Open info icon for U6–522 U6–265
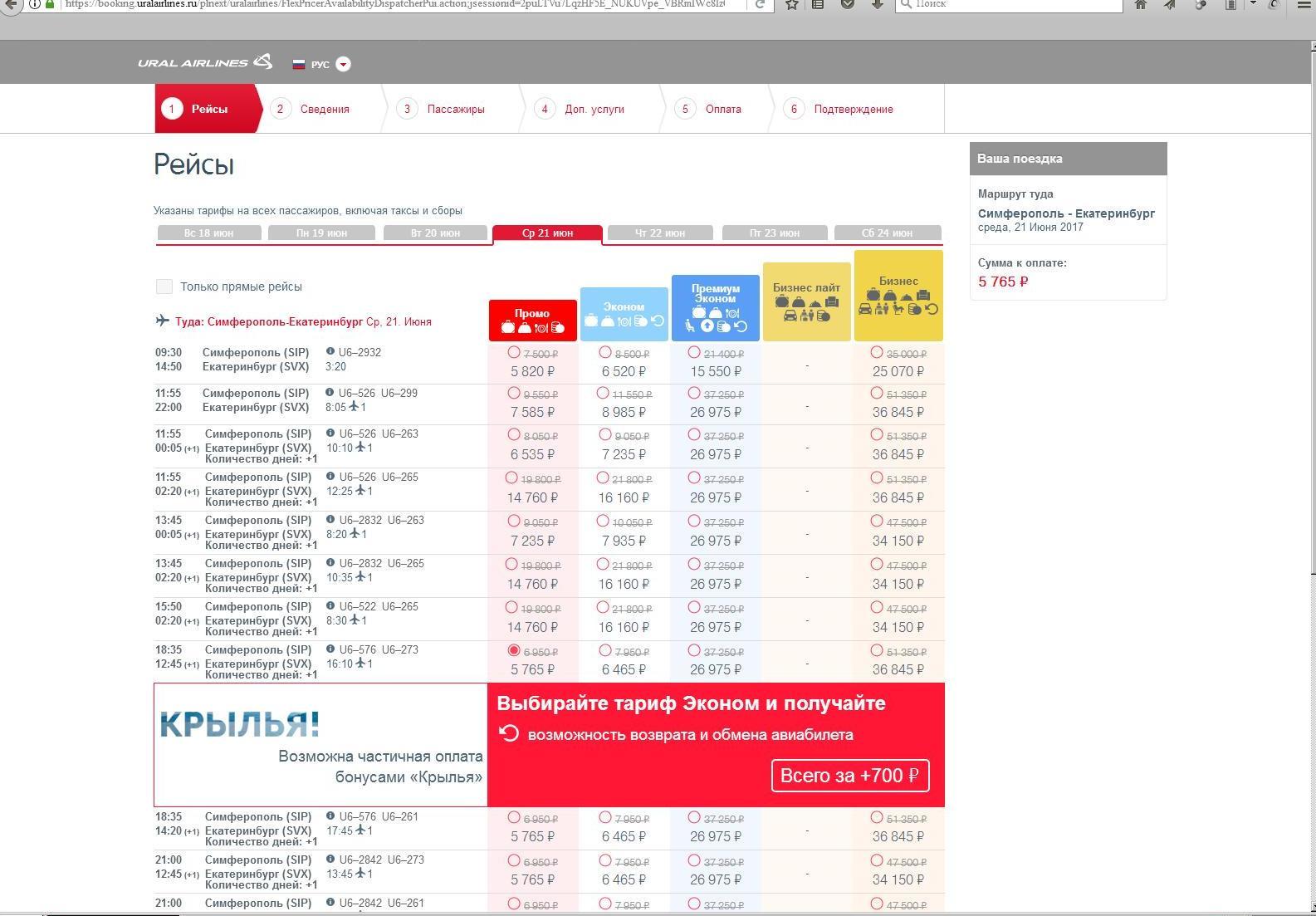The width and height of the screenshot is (1316, 916). (x=330, y=606)
